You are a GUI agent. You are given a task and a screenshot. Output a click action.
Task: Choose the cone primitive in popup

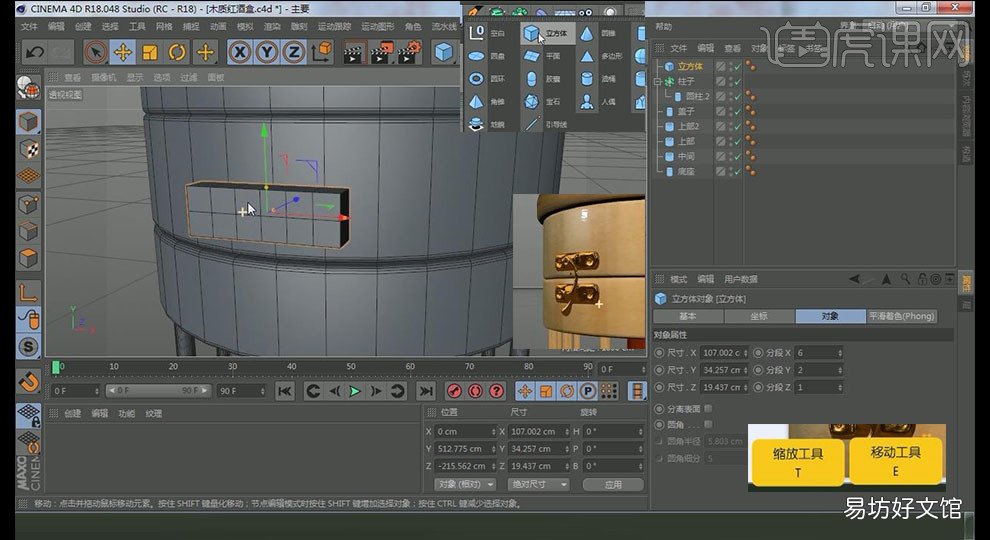click(x=587, y=33)
